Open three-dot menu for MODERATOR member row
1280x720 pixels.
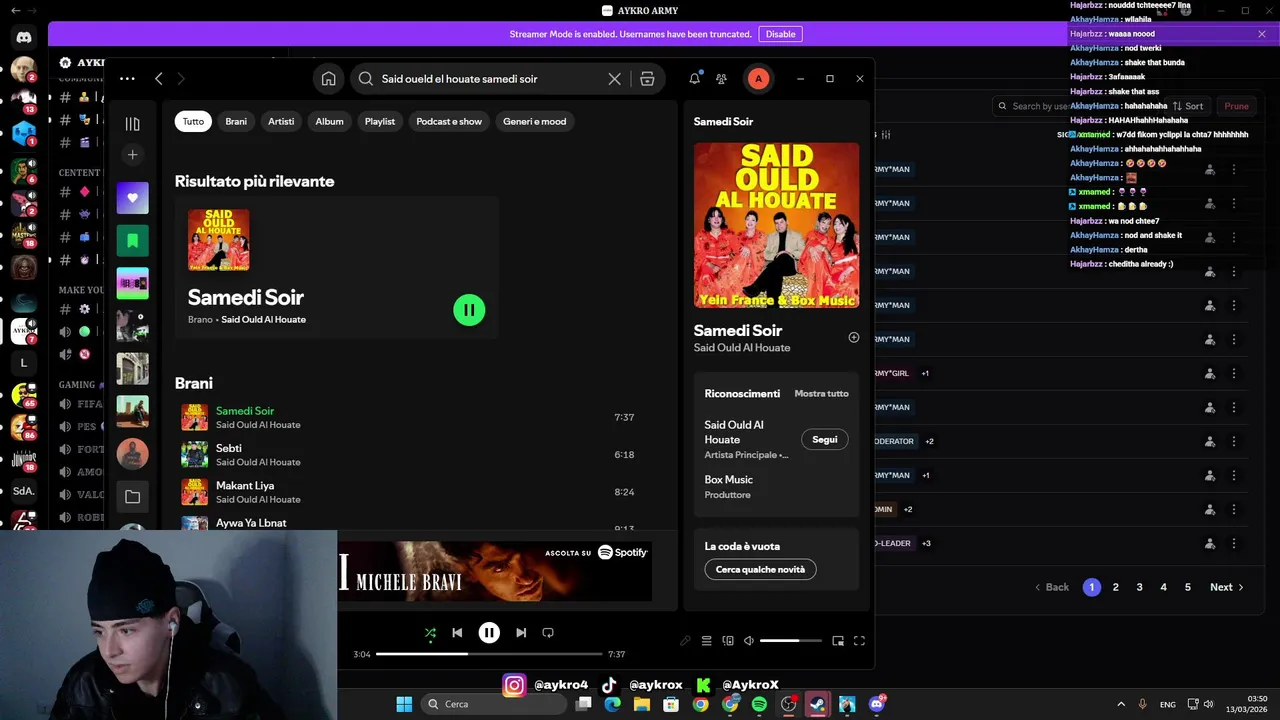(x=1234, y=441)
